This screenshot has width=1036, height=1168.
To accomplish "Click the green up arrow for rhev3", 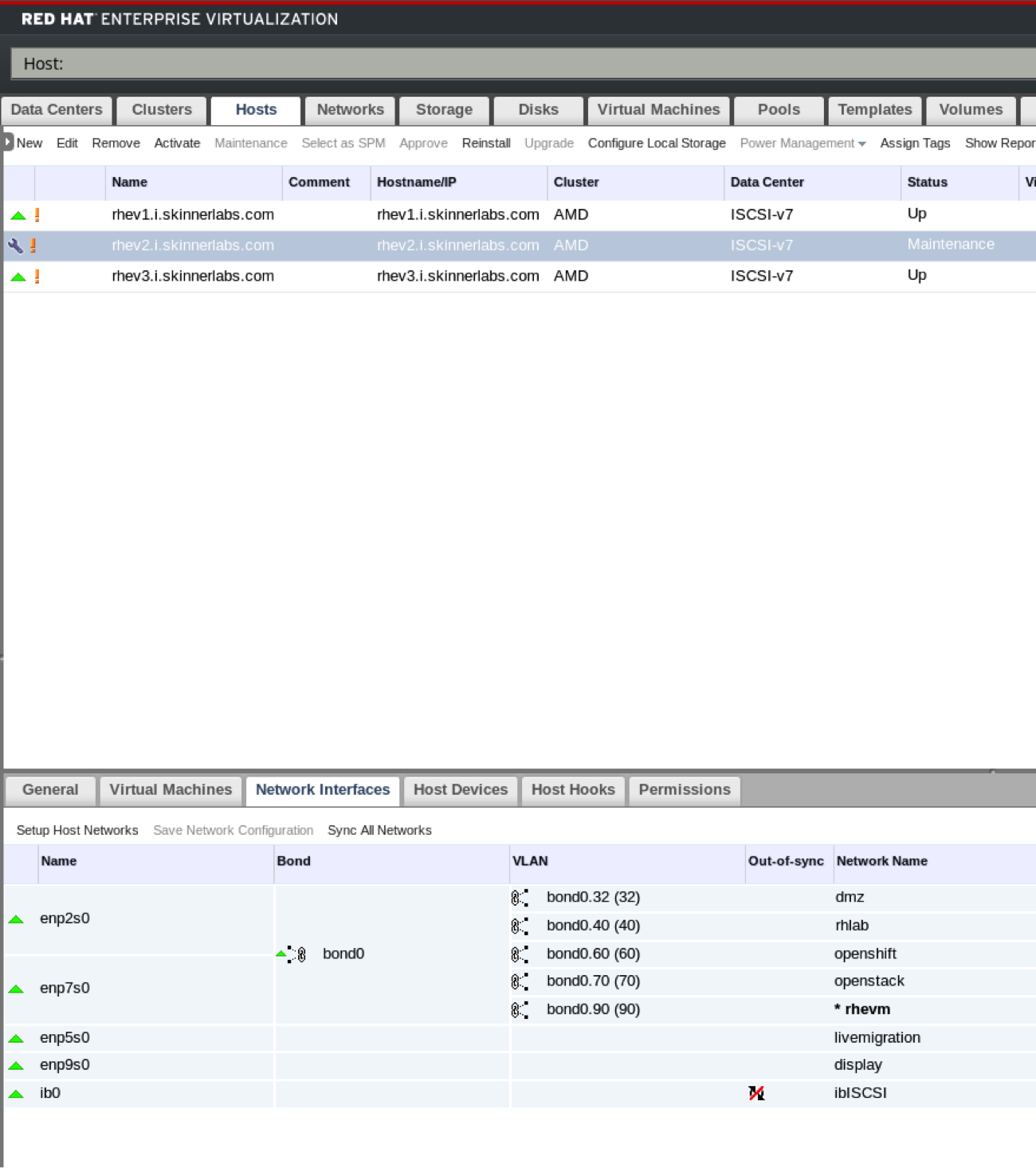I will (x=18, y=277).
